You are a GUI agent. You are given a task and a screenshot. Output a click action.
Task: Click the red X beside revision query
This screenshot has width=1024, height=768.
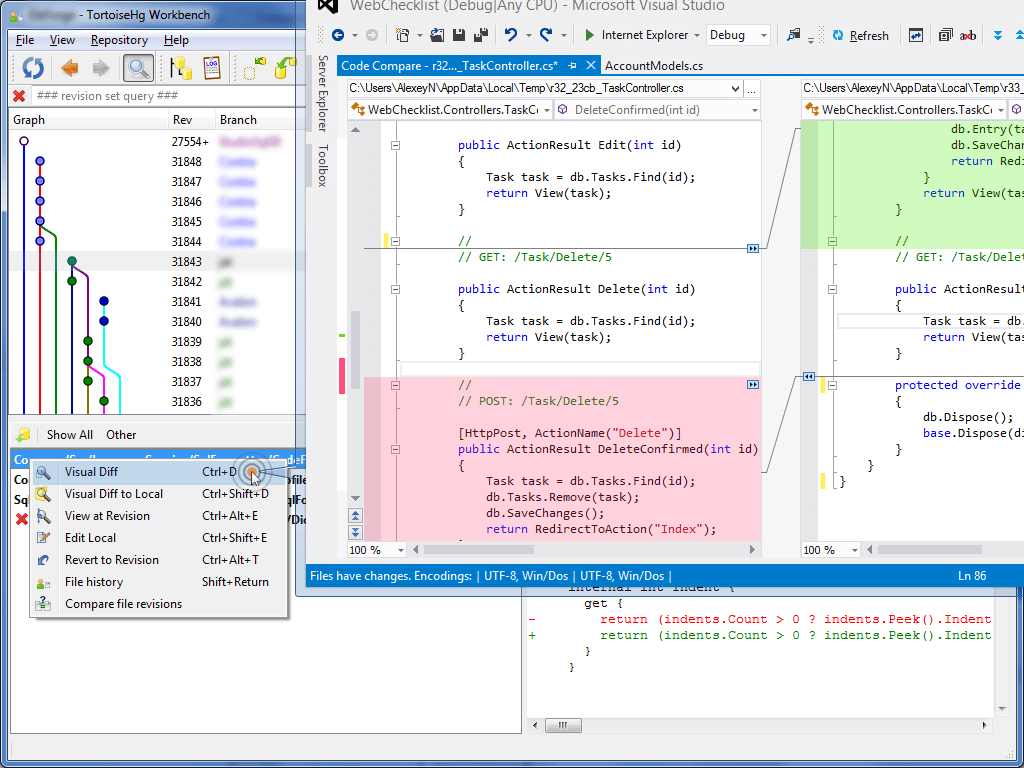coord(19,96)
